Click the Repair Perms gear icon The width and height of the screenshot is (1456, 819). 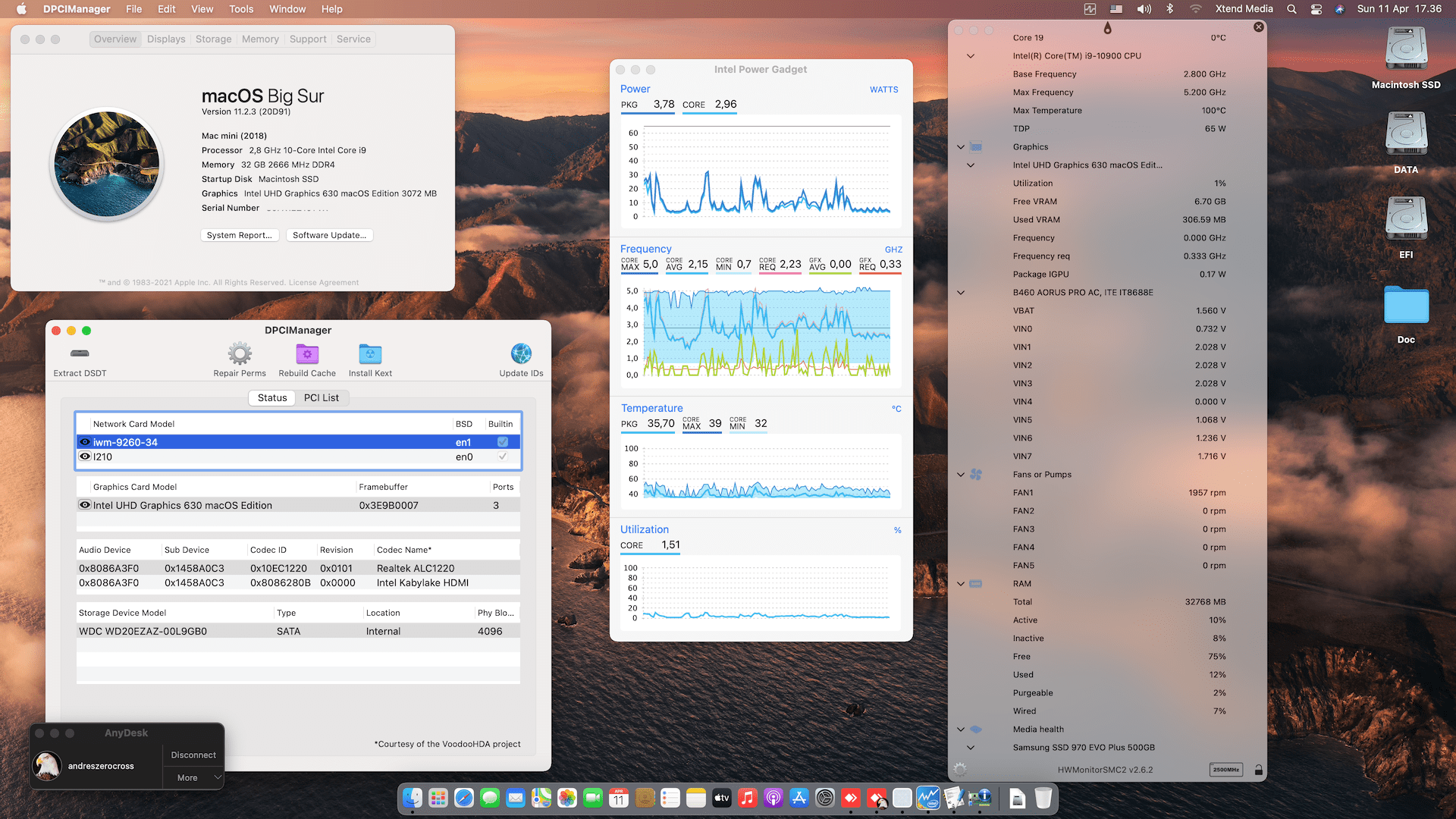tap(240, 353)
